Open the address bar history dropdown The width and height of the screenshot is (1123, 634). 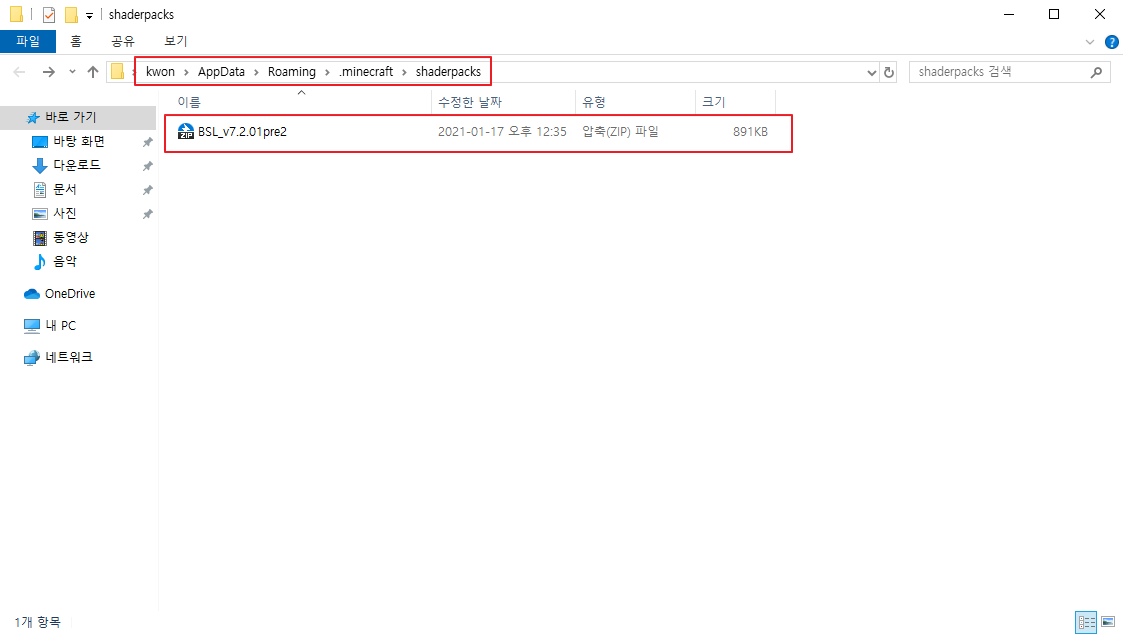point(872,72)
